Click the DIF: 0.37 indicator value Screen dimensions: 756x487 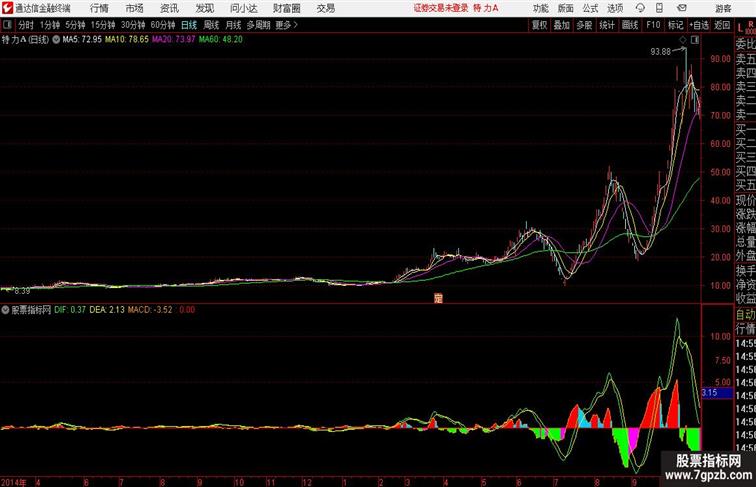(x=70, y=310)
